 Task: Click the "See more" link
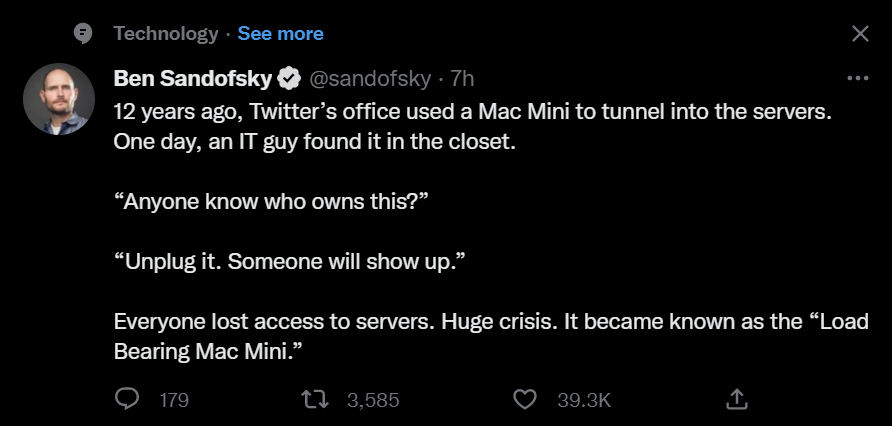[x=280, y=34]
